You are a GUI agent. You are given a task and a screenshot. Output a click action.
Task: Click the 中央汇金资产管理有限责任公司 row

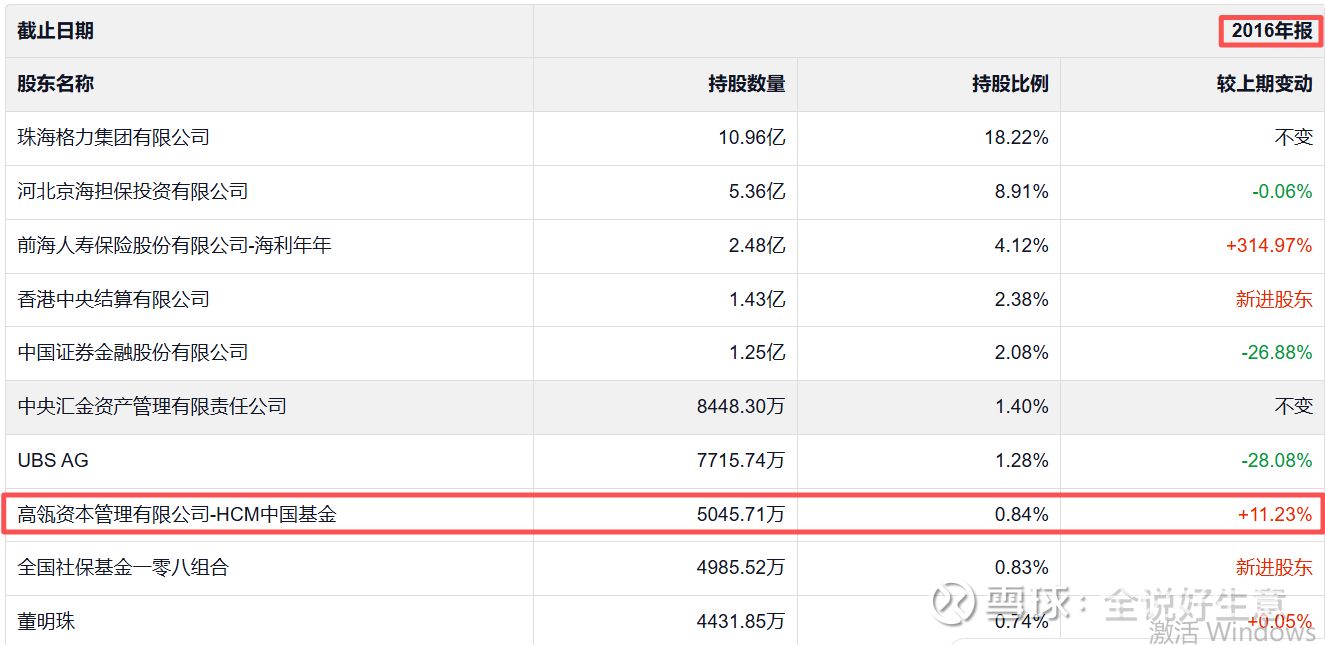pyautogui.click(x=152, y=406)
